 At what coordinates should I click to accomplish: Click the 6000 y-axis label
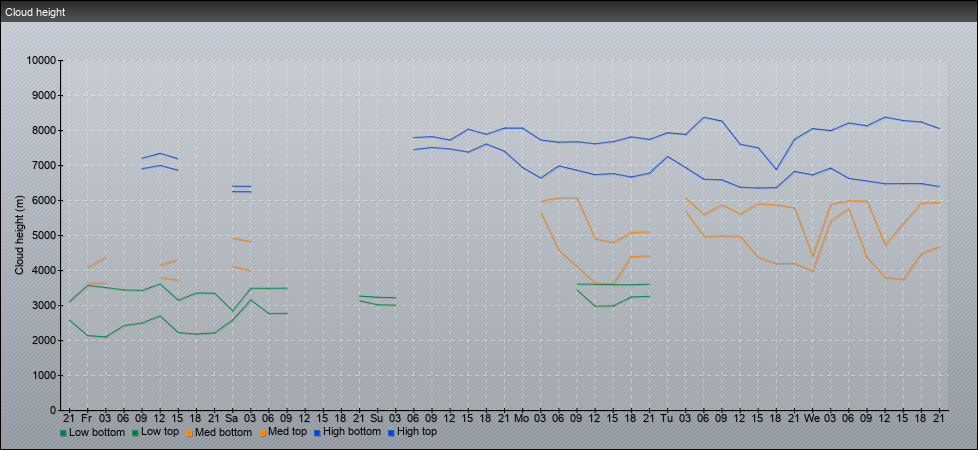coord(44,200)
